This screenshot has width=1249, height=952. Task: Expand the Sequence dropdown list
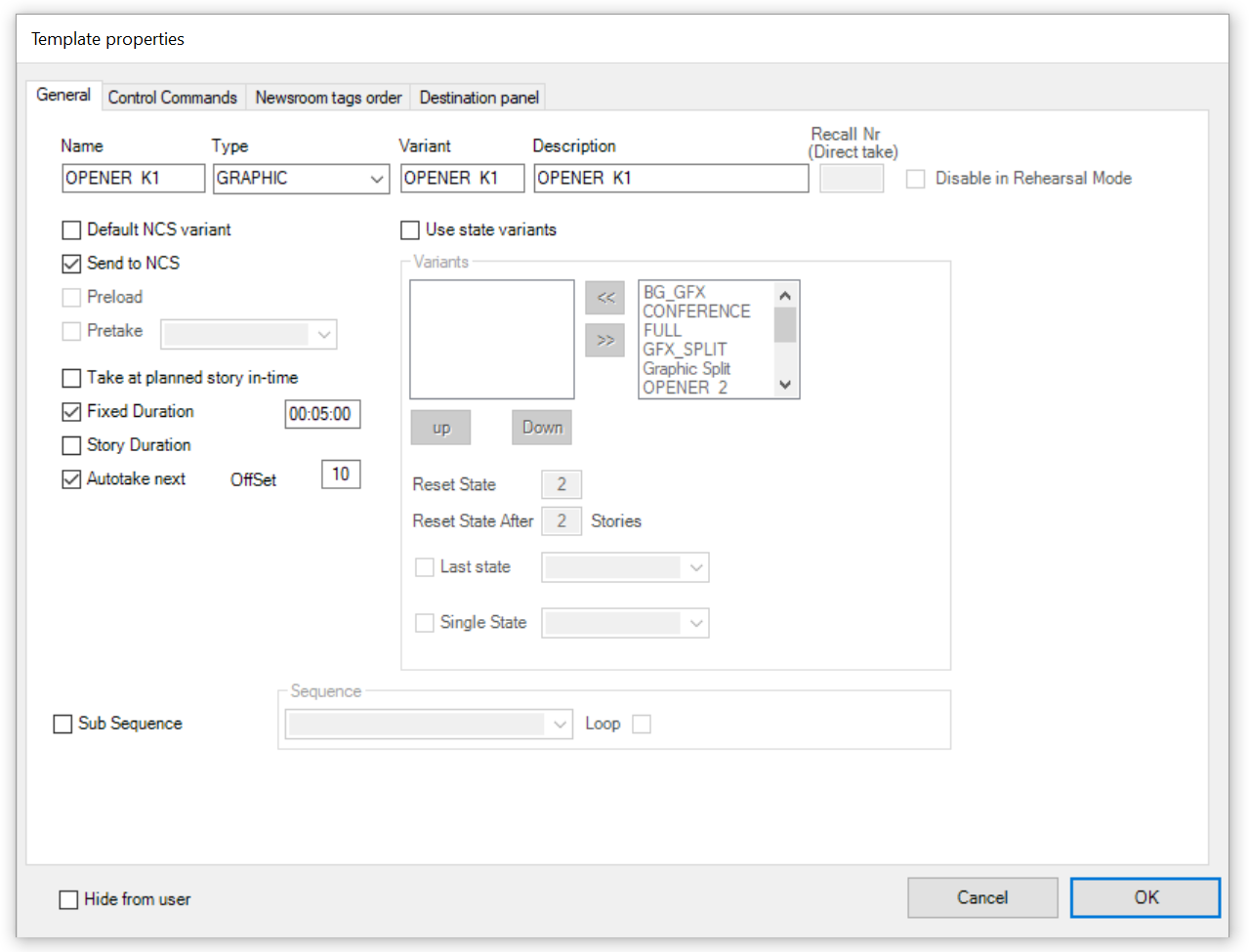[x=560, y=724]
